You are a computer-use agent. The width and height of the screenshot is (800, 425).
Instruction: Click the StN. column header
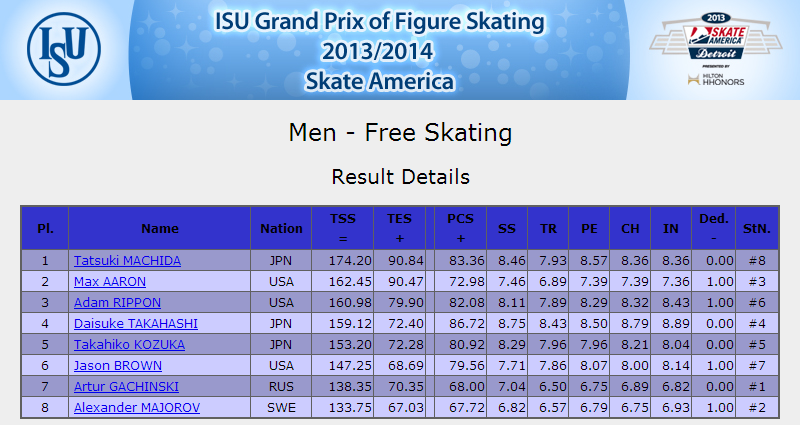[757, 228]
